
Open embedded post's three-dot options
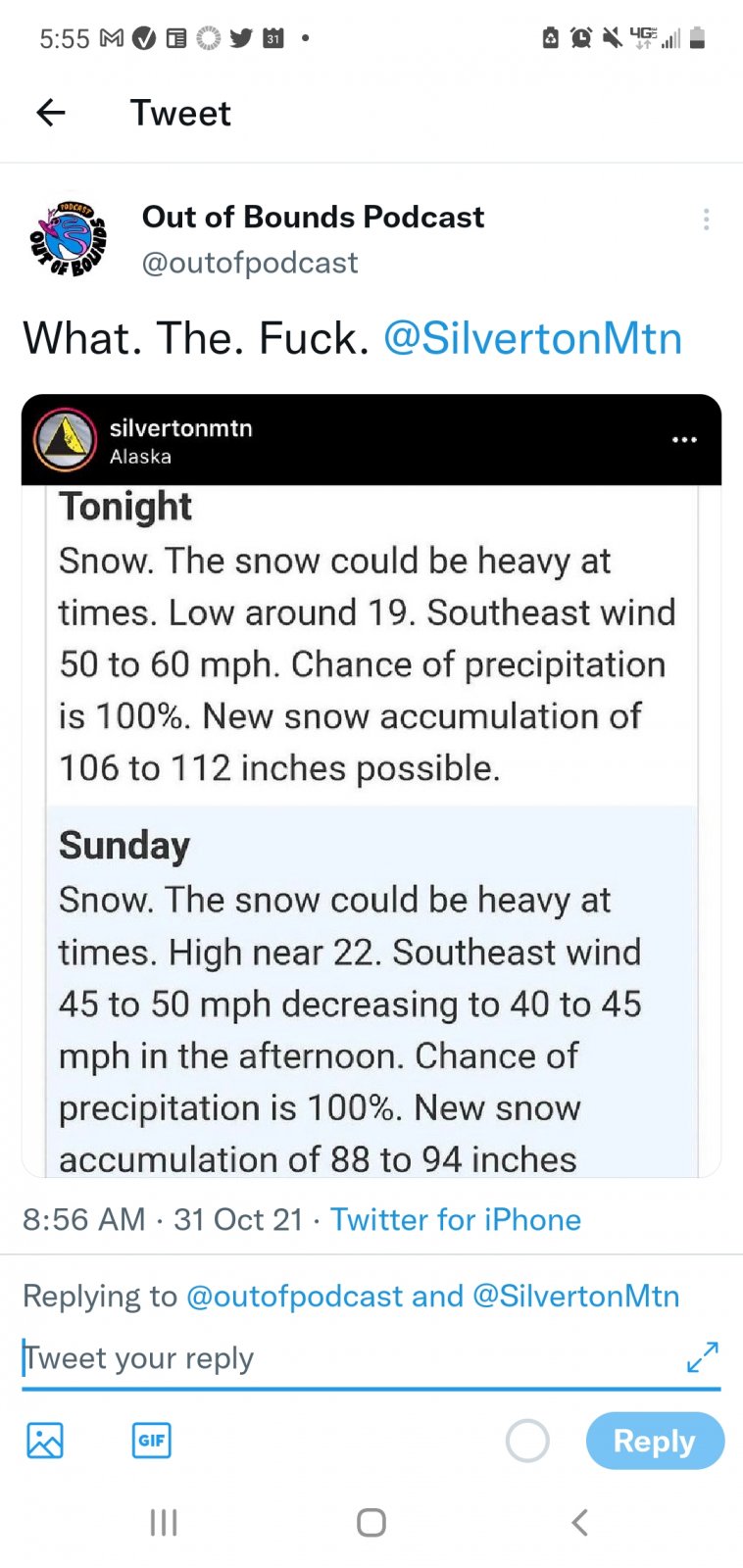pyautogui.click(x=684, y=440)
